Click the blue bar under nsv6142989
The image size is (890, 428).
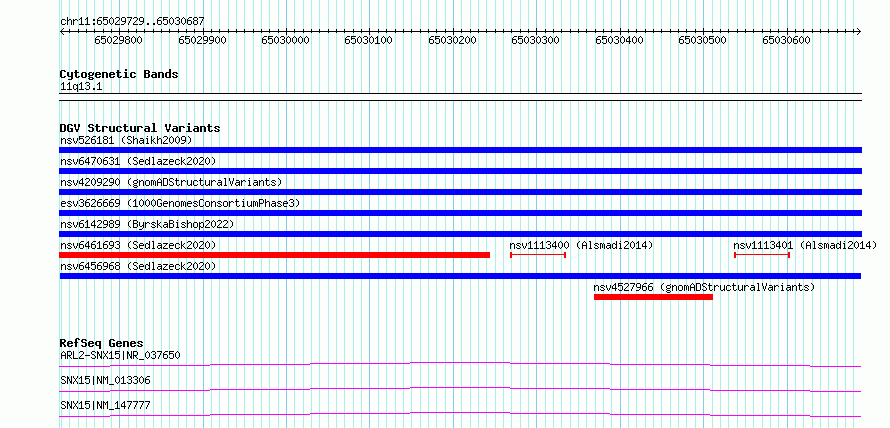[x=460, y=234]
